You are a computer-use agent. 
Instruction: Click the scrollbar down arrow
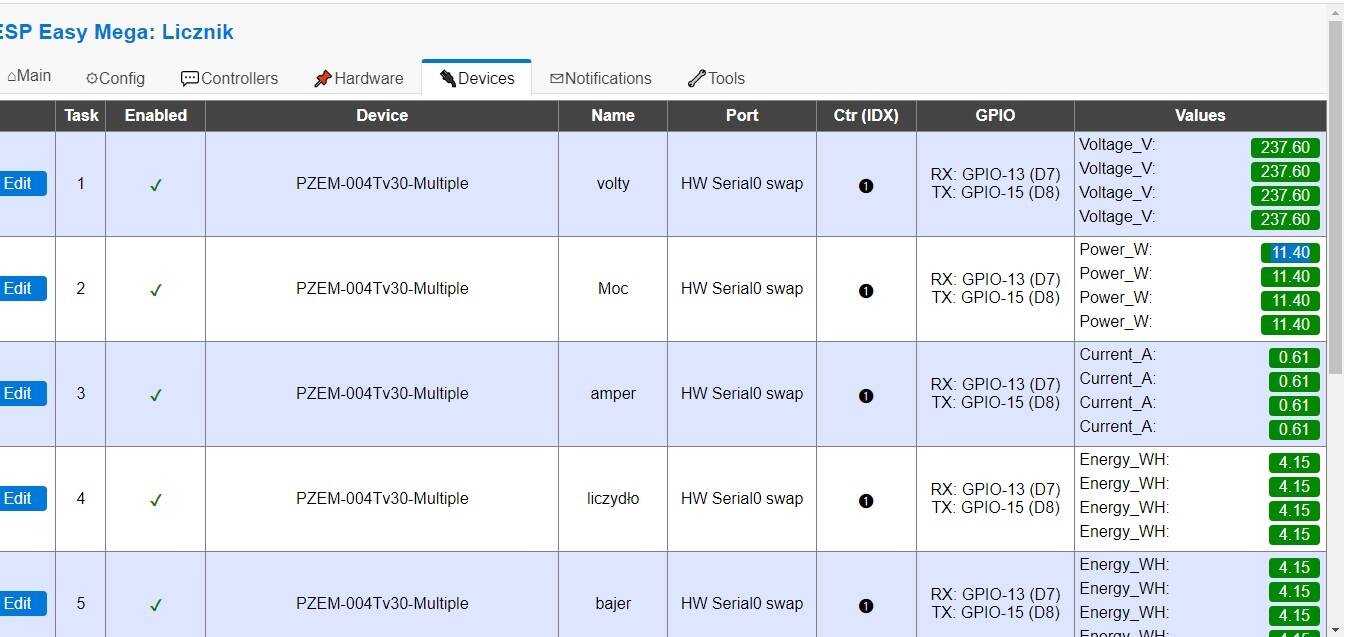[1336, 629]
